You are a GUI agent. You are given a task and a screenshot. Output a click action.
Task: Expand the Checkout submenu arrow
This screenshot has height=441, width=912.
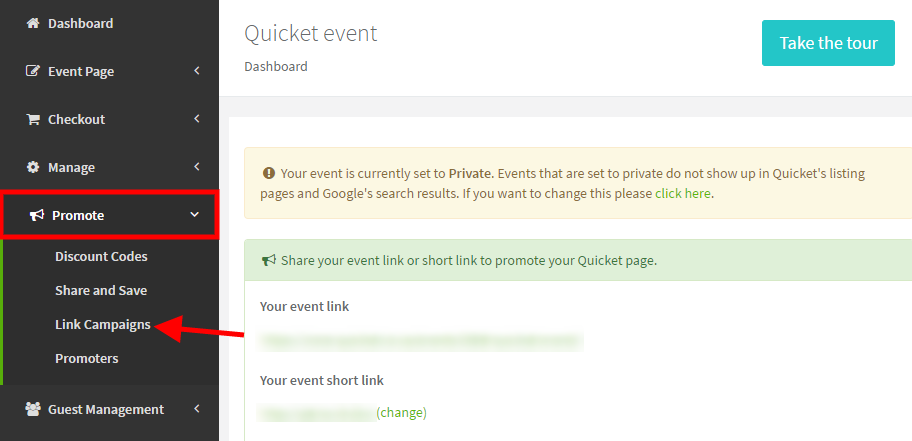click(x=197, y=119)
